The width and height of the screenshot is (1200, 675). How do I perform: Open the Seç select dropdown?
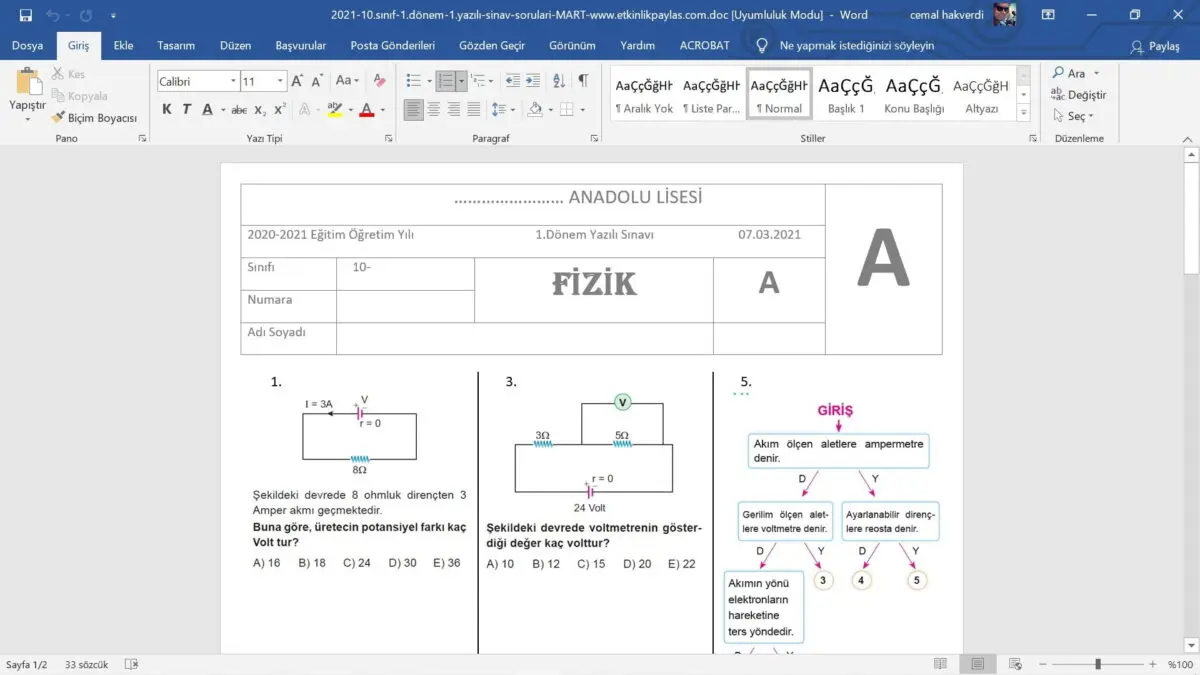click(x=1074, y=116)
